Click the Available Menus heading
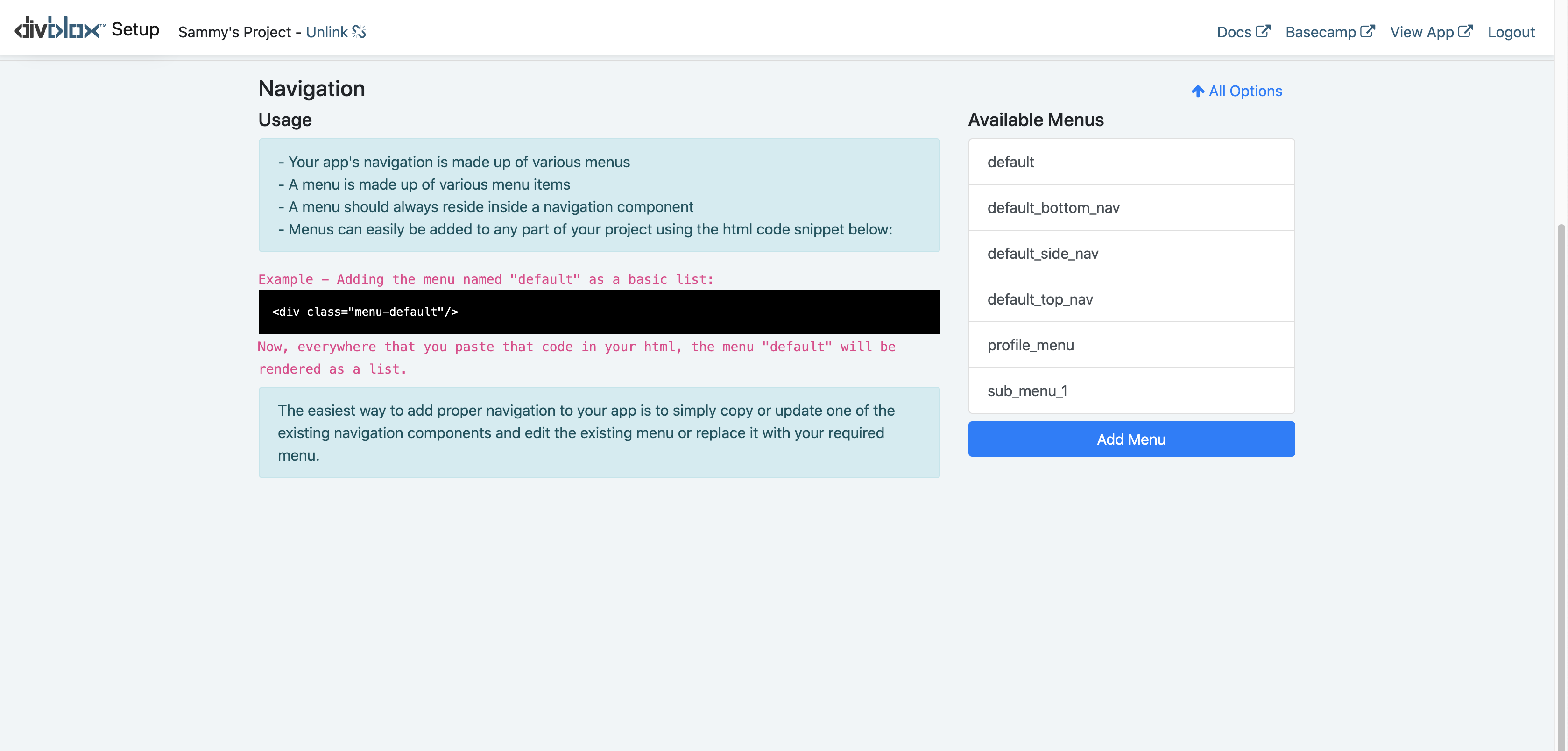Image resolution: width=1568 pixels, height=751 pixels. click(x=1035, y=120)
